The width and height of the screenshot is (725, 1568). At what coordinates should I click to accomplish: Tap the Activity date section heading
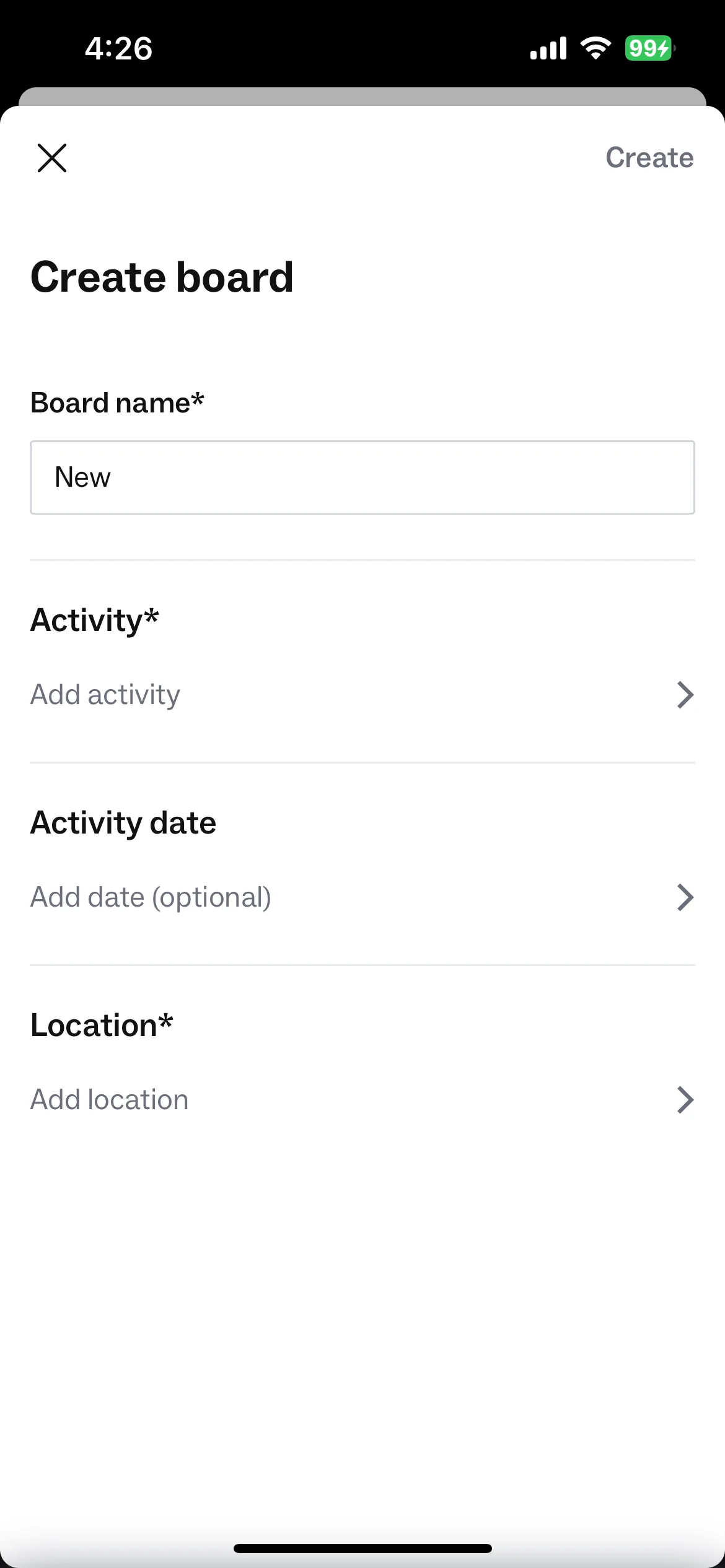pos(123,823)
